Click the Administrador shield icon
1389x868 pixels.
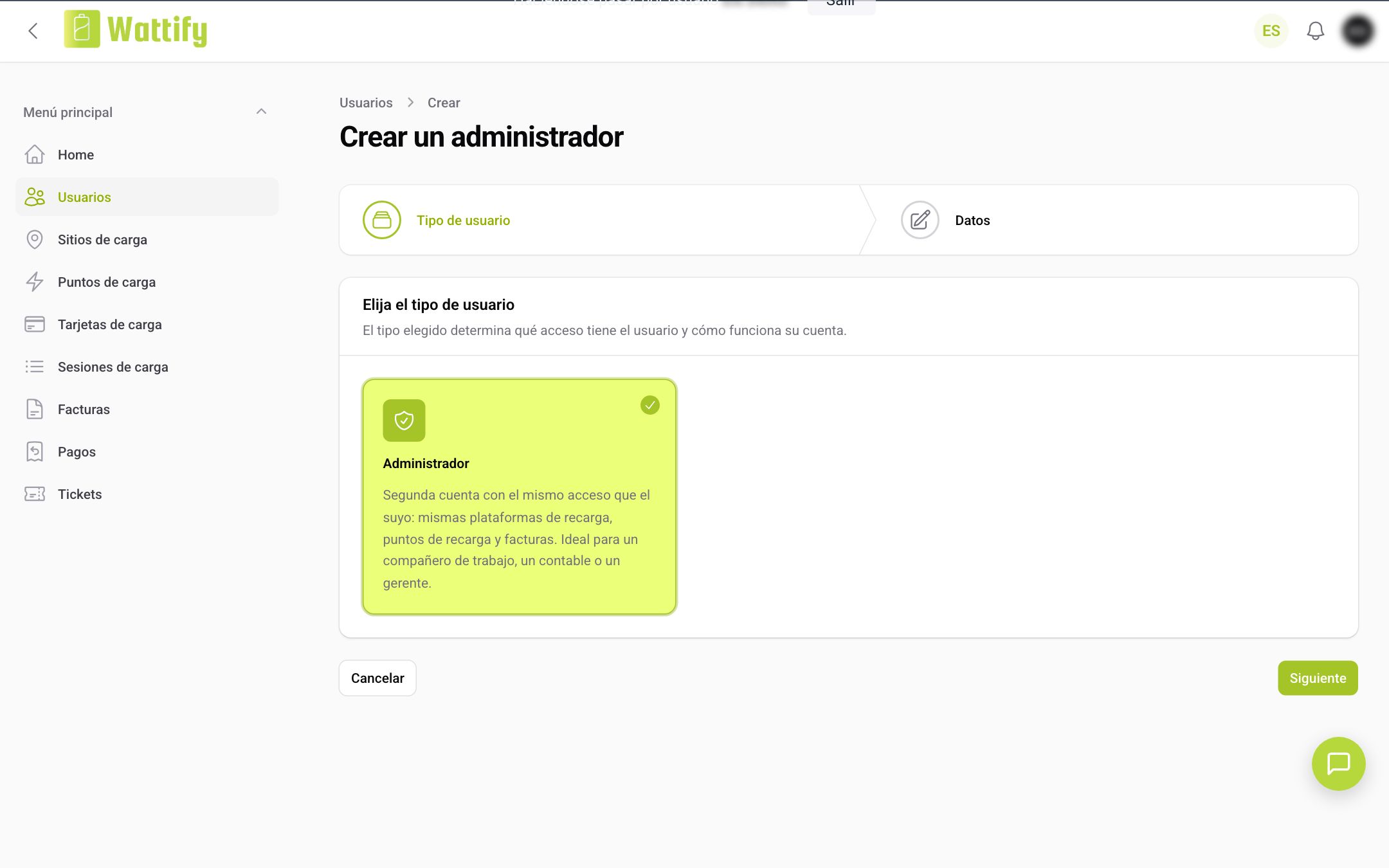pos(404,420)
